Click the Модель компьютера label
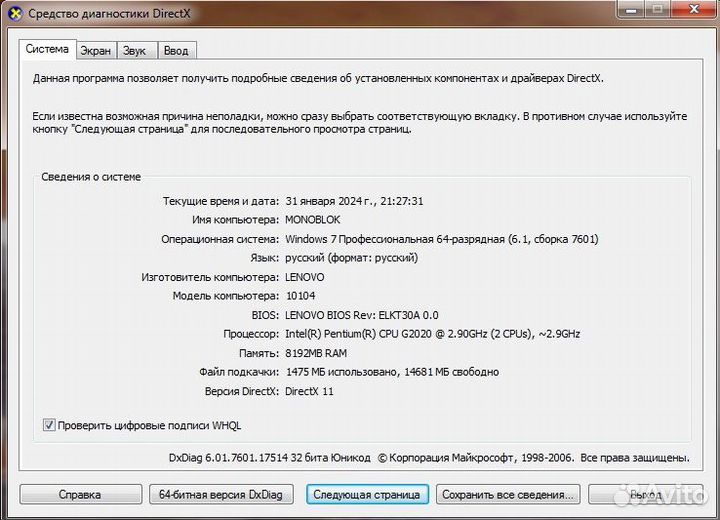 (x=225, y=296)
